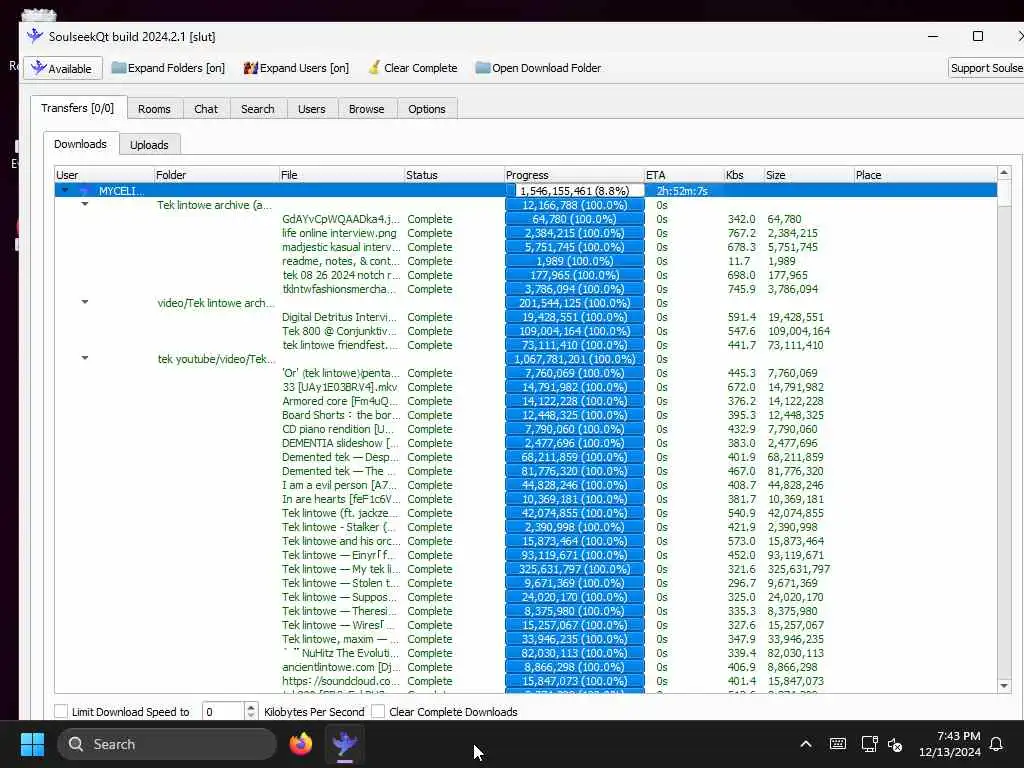
Task: Collapse the tek youtube/video/Tek... folder
Action: (x=85, y=359)
